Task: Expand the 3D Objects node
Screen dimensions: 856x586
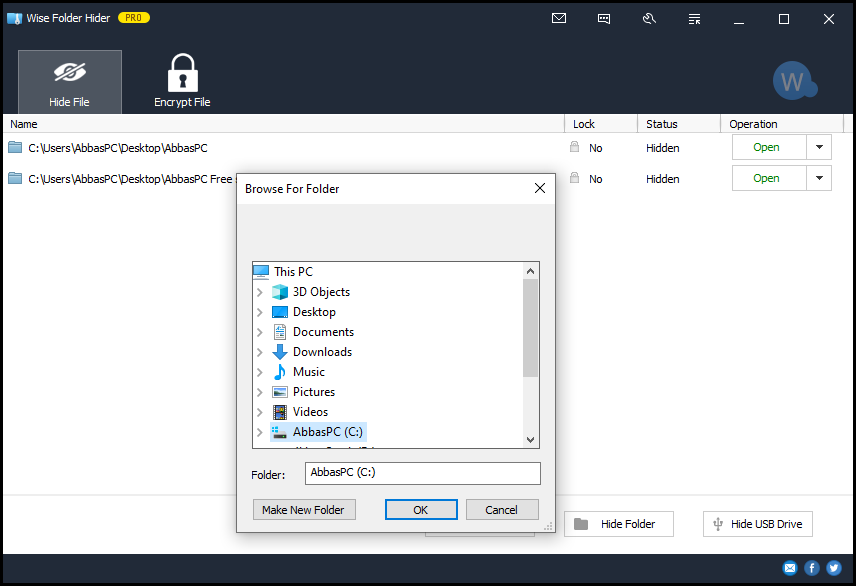Action: tap(260, 292)
